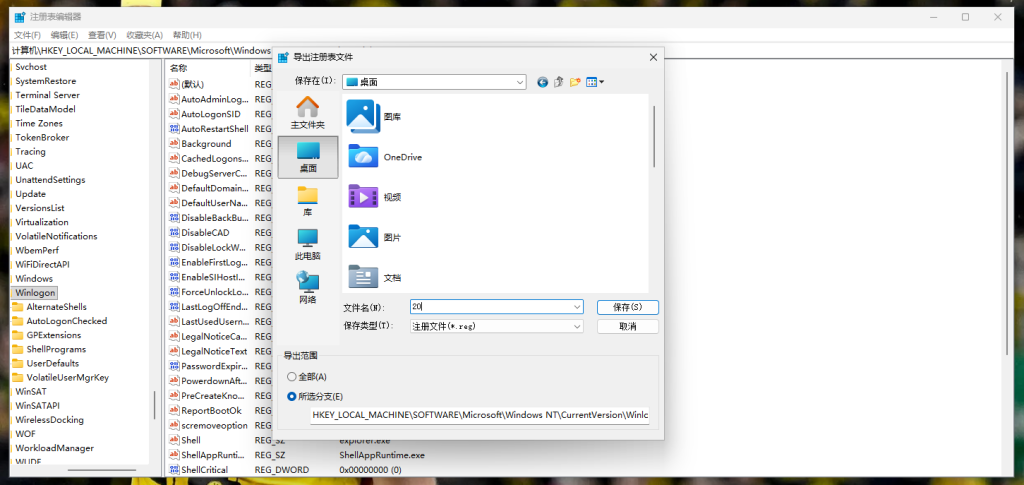
Task: Open the 文件名 filename history dropdown arrow
Action: click(x=577, y=307)
